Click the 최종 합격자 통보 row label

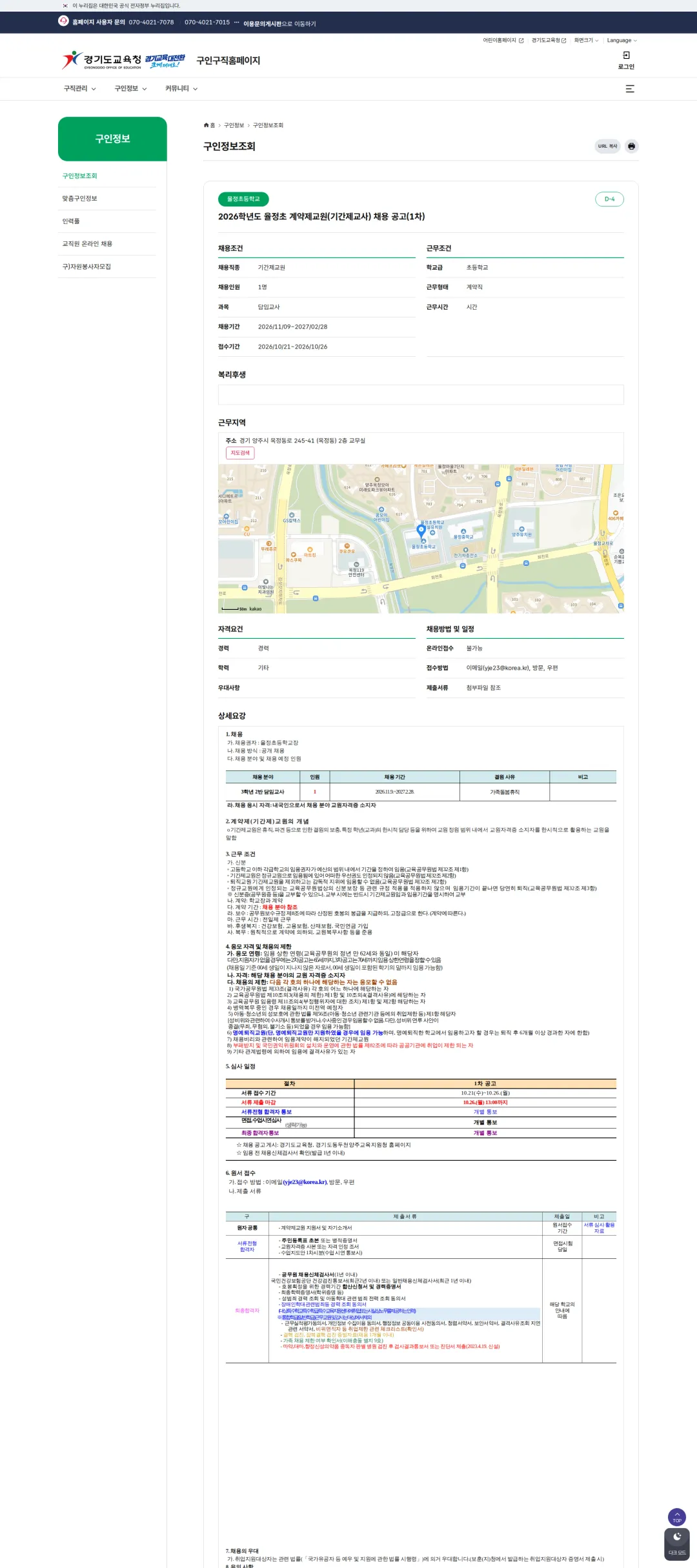tap(260, 1133)
